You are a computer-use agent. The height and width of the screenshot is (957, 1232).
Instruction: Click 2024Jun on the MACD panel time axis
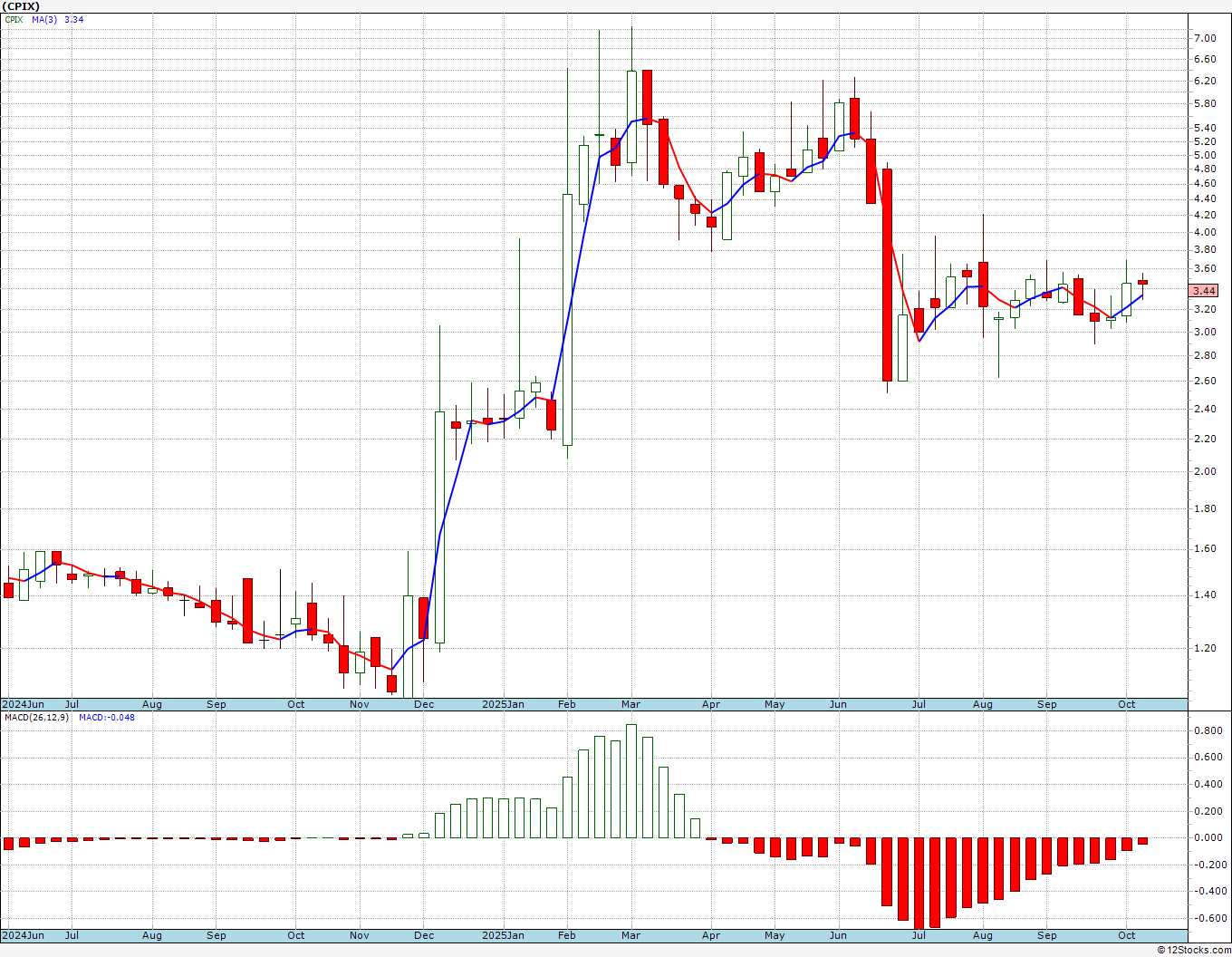23,935
